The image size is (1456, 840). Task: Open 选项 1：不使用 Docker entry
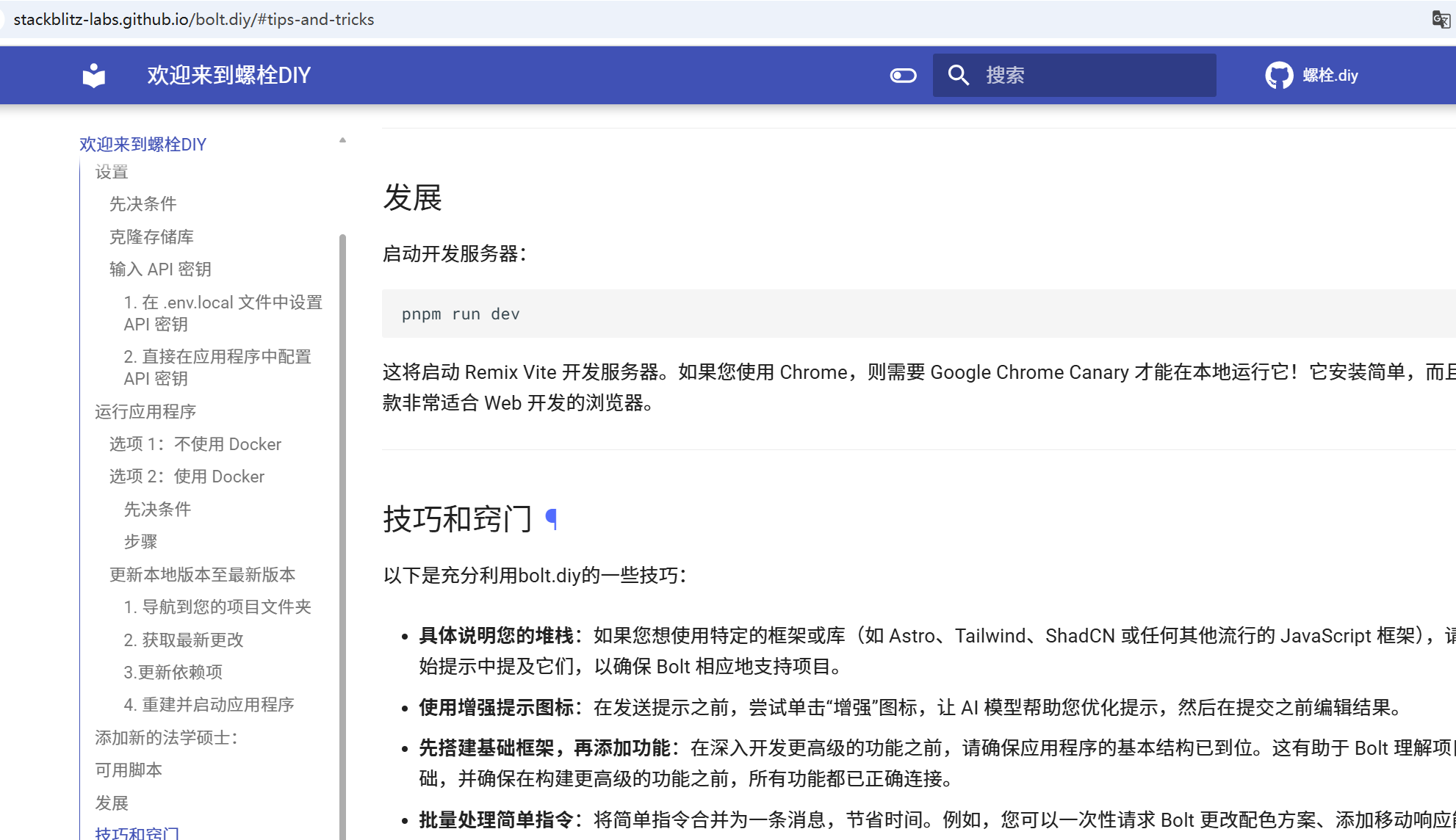pos(195,443)
